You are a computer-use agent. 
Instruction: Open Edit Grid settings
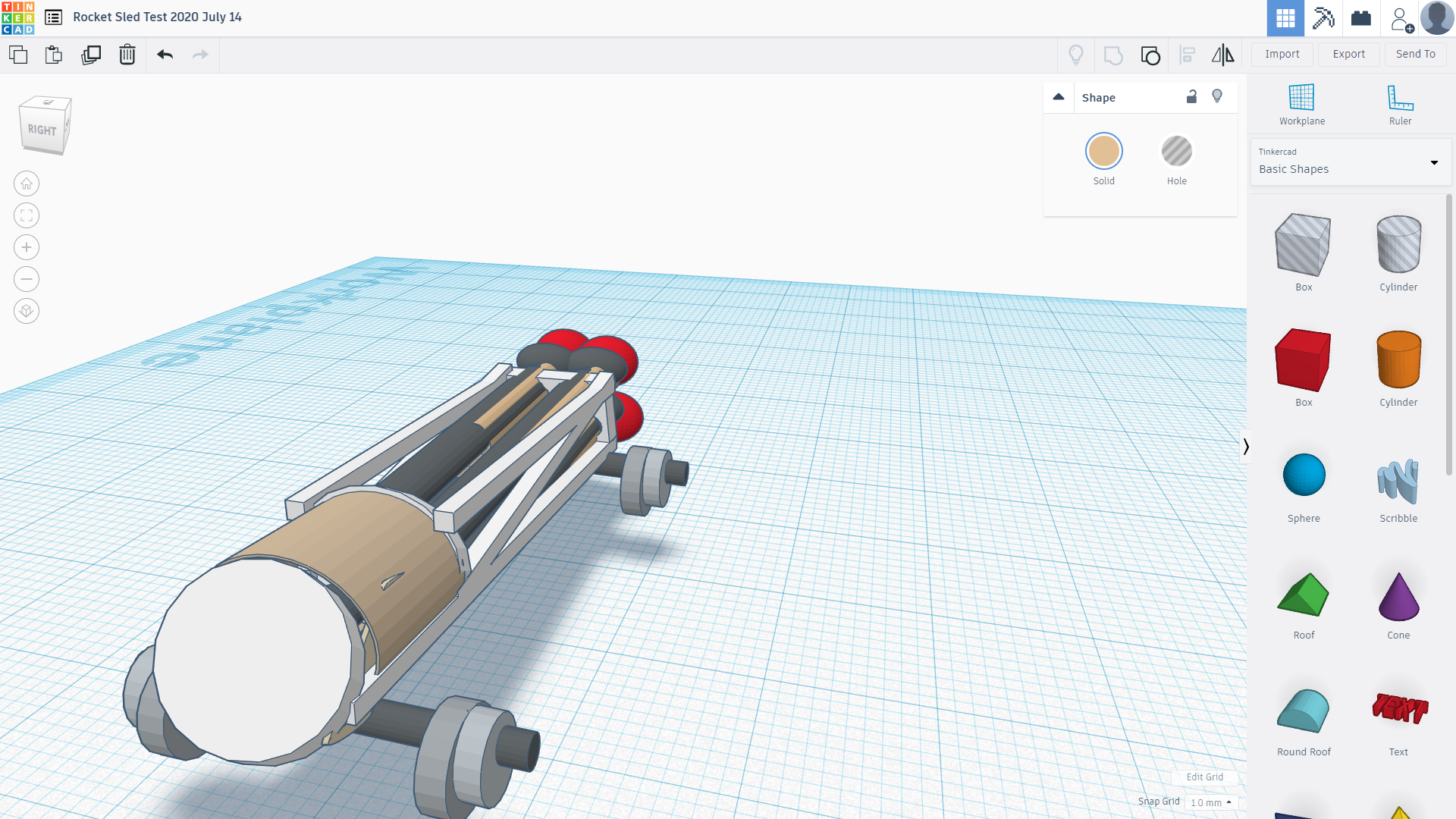(1204, 777)
